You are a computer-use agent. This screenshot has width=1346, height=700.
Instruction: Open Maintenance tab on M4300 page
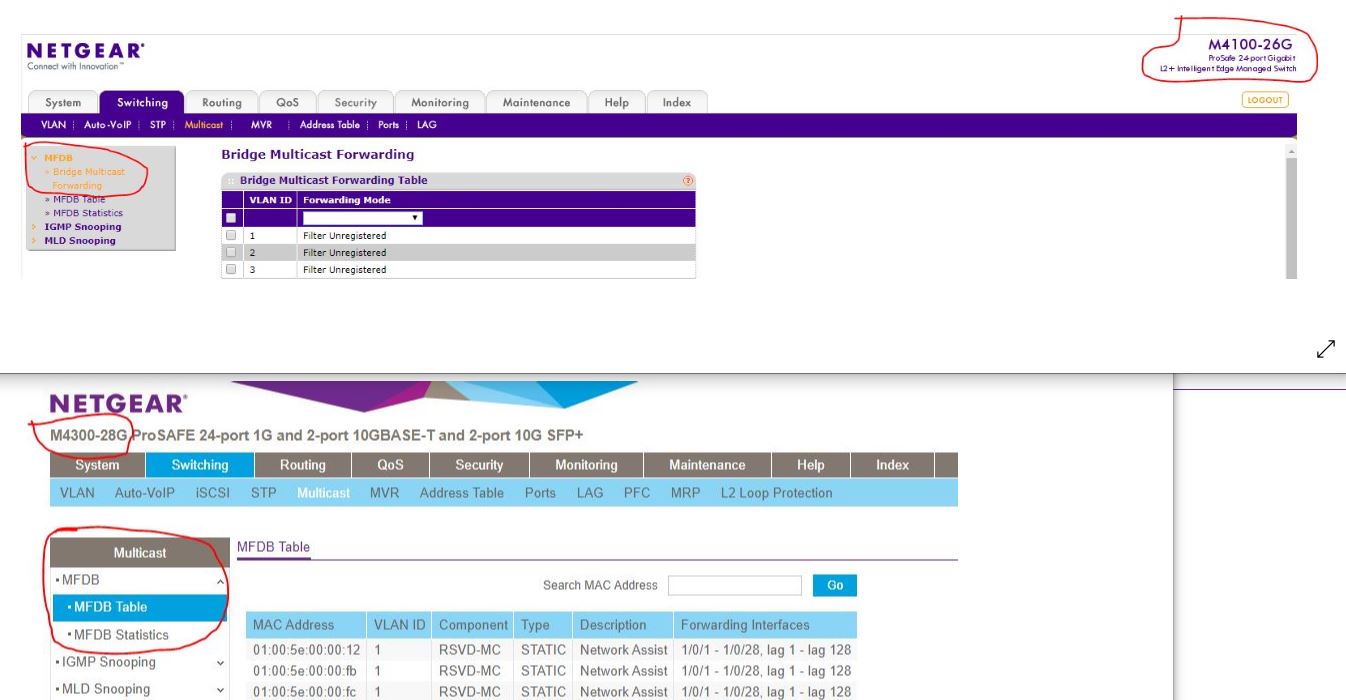707,465
